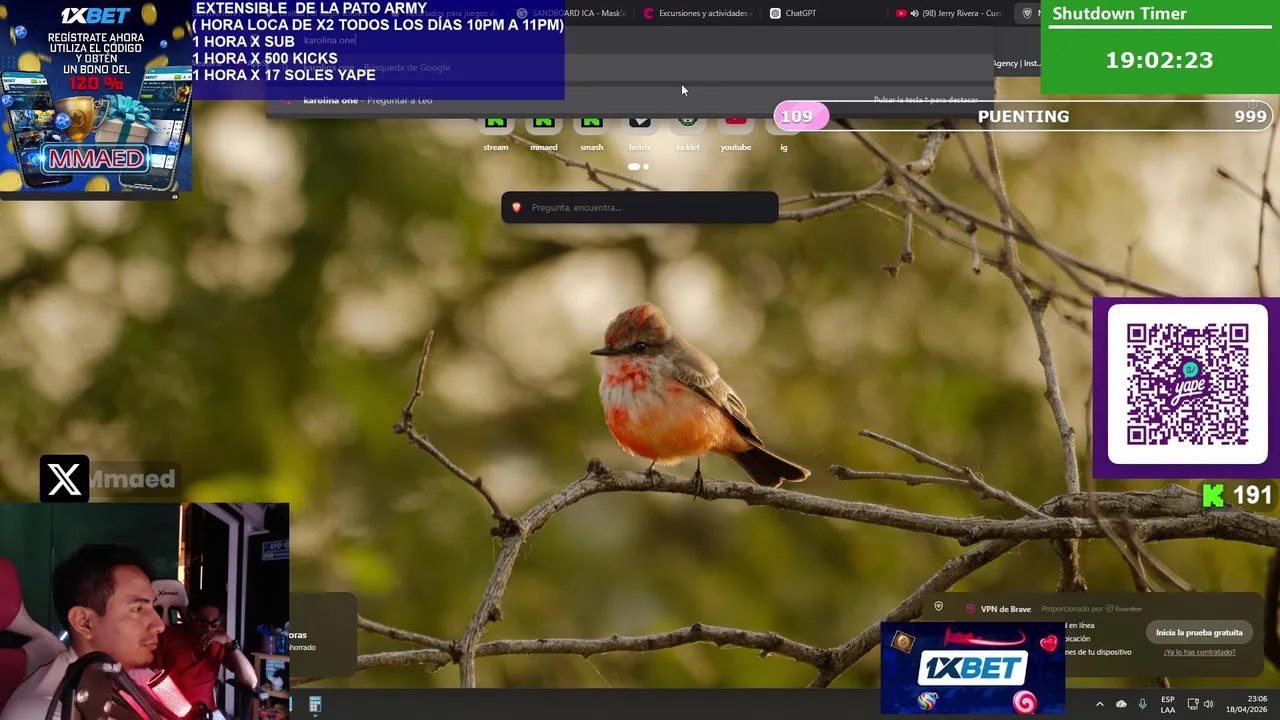Switch to the SANDBOARD ICA tab
This screenshot has width=1280, height=720.
coord(571,13)
